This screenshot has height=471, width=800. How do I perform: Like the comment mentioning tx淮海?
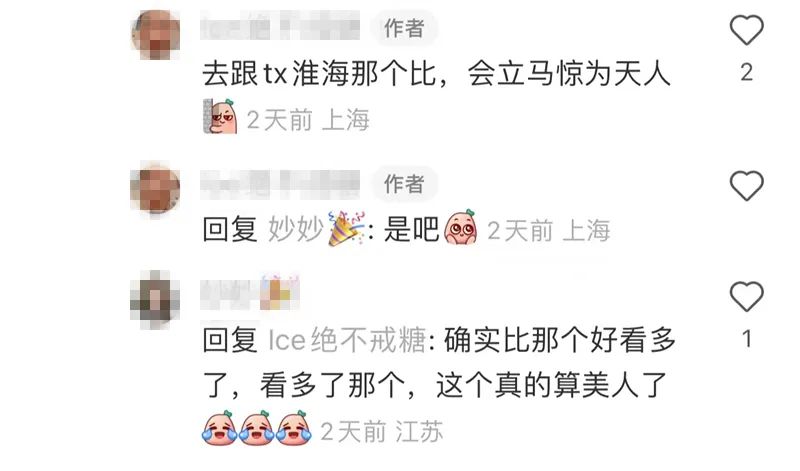pos(746,30)
